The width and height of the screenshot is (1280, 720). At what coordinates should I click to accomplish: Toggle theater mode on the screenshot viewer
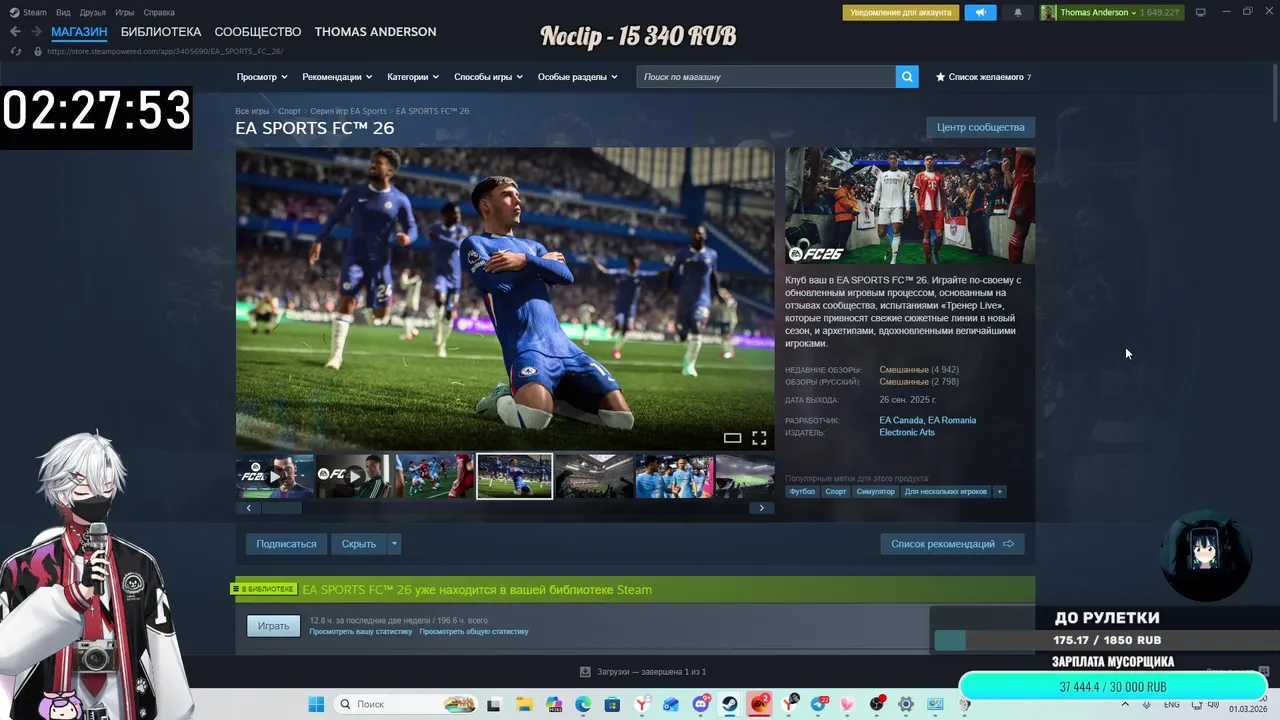pos(732,438)
